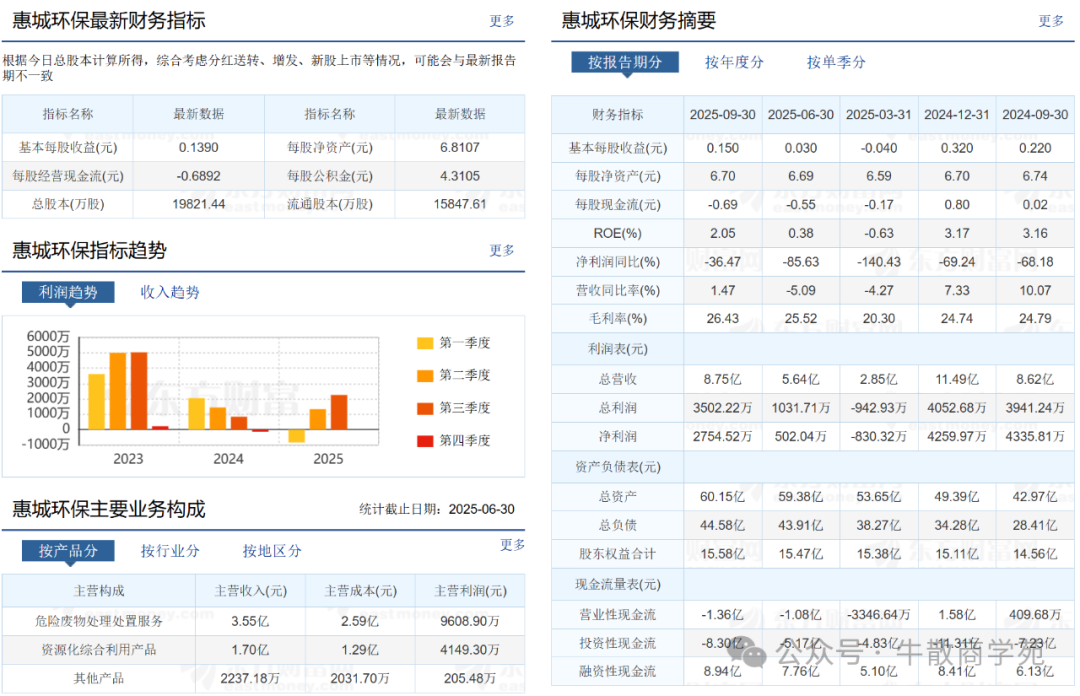Click the 融资性现金流 row label

617,671
